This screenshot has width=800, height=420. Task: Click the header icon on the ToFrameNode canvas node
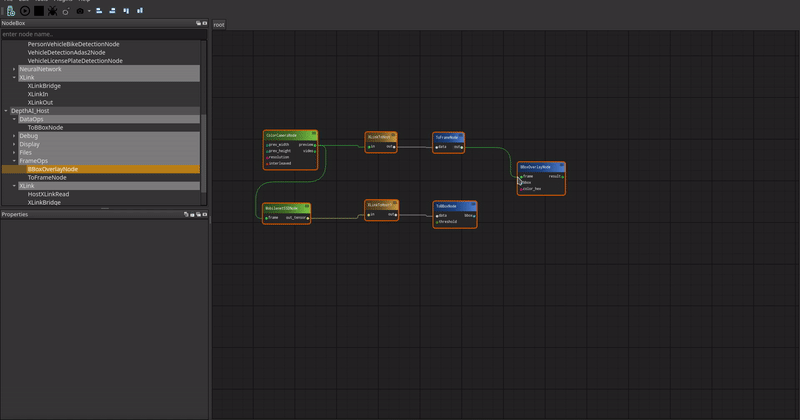coord(461,136)
